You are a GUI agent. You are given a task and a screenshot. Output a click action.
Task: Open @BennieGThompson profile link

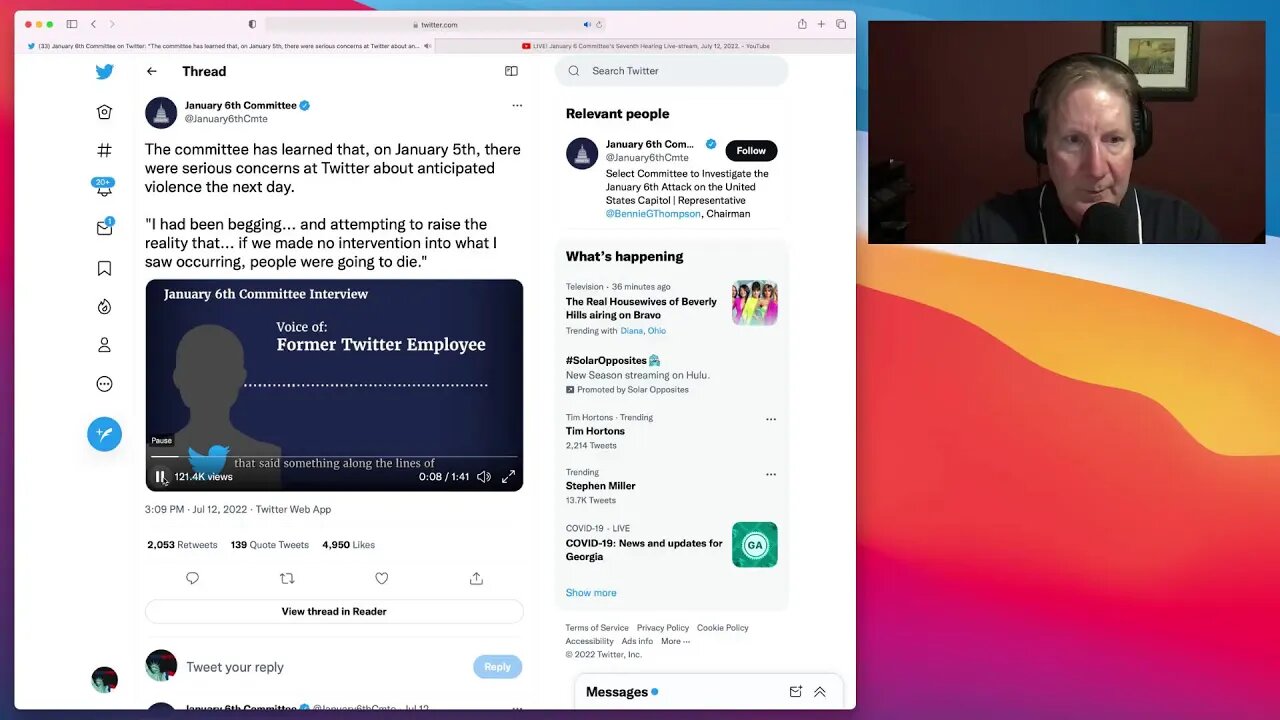tap(653, 214)
